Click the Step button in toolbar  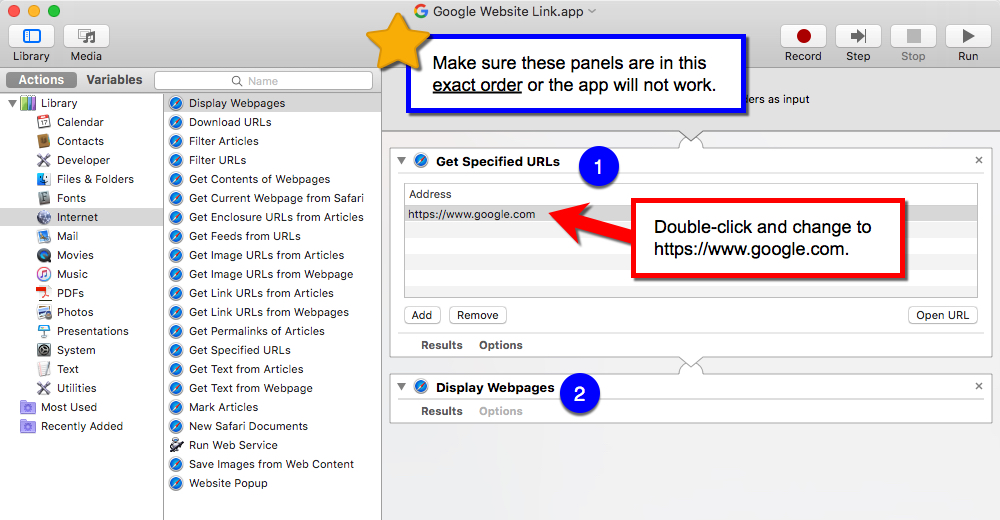click(858, 37)
